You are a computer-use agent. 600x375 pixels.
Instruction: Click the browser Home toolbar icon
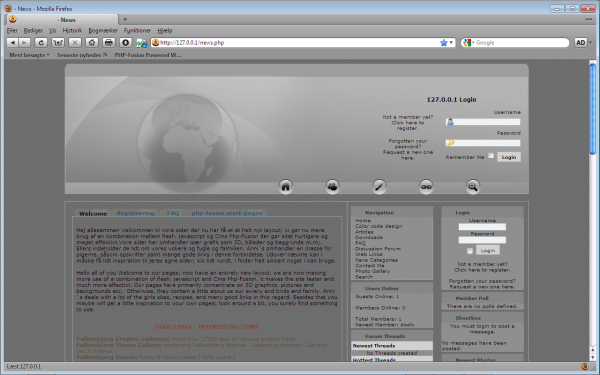tap(91, 43)
